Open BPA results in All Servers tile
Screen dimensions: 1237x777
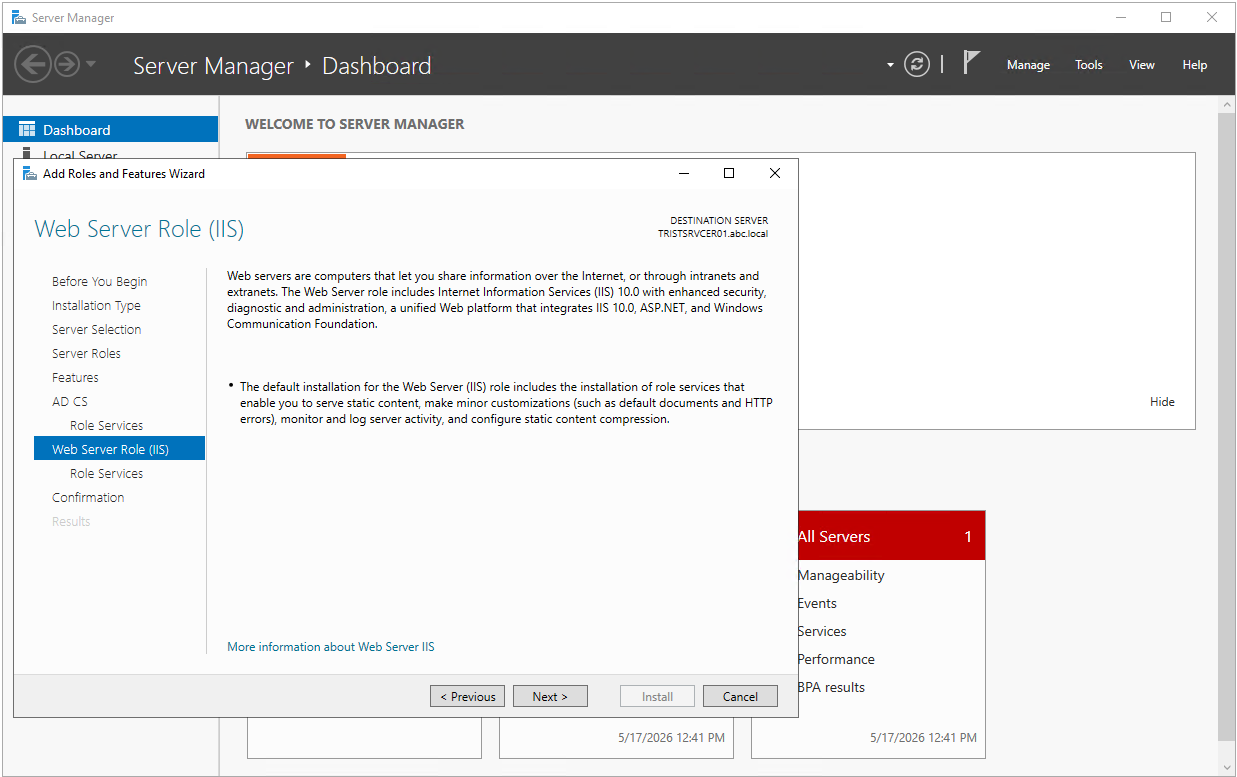(x=831, y=687)
